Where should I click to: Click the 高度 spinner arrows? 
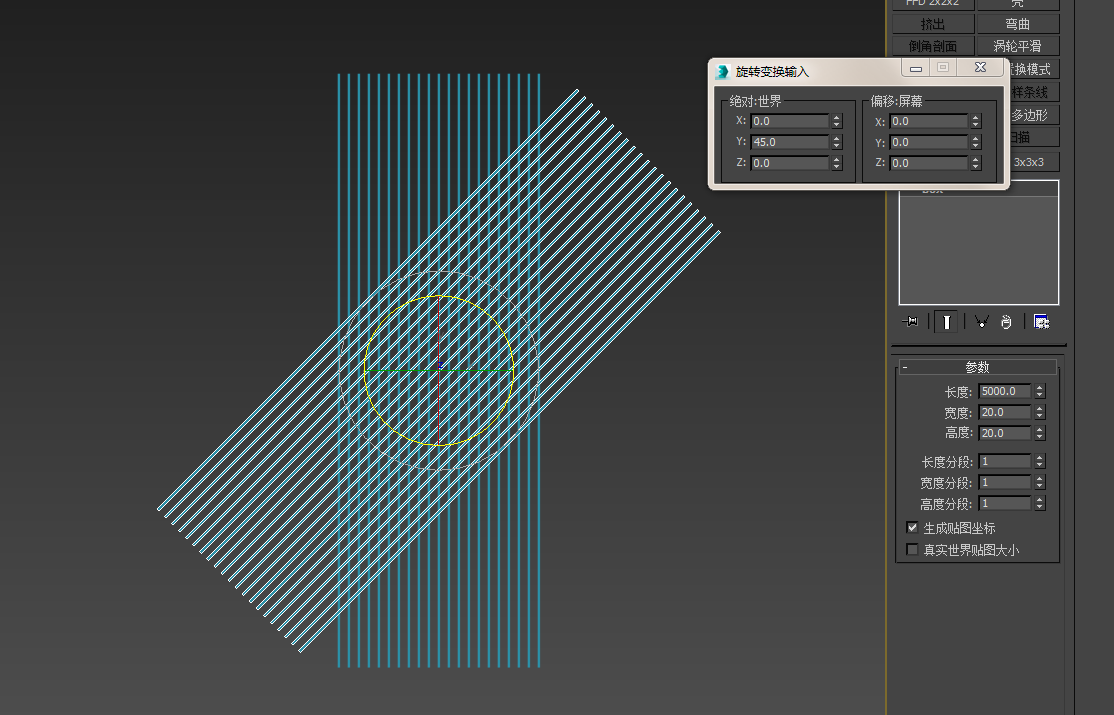click(1040, 433)
